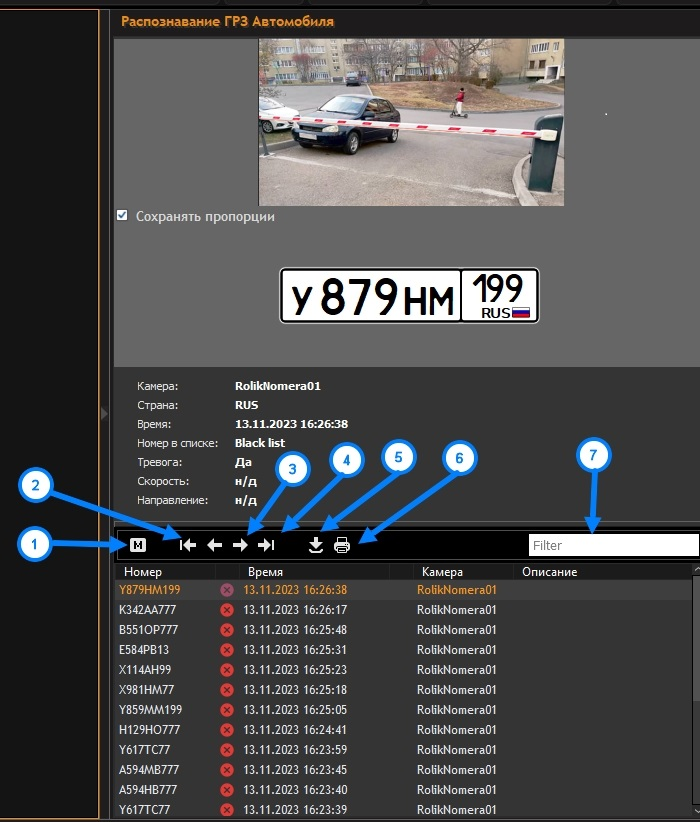Jump to the last record
Image resolution: width=700 pixels, height=822 pixels.
266,545
